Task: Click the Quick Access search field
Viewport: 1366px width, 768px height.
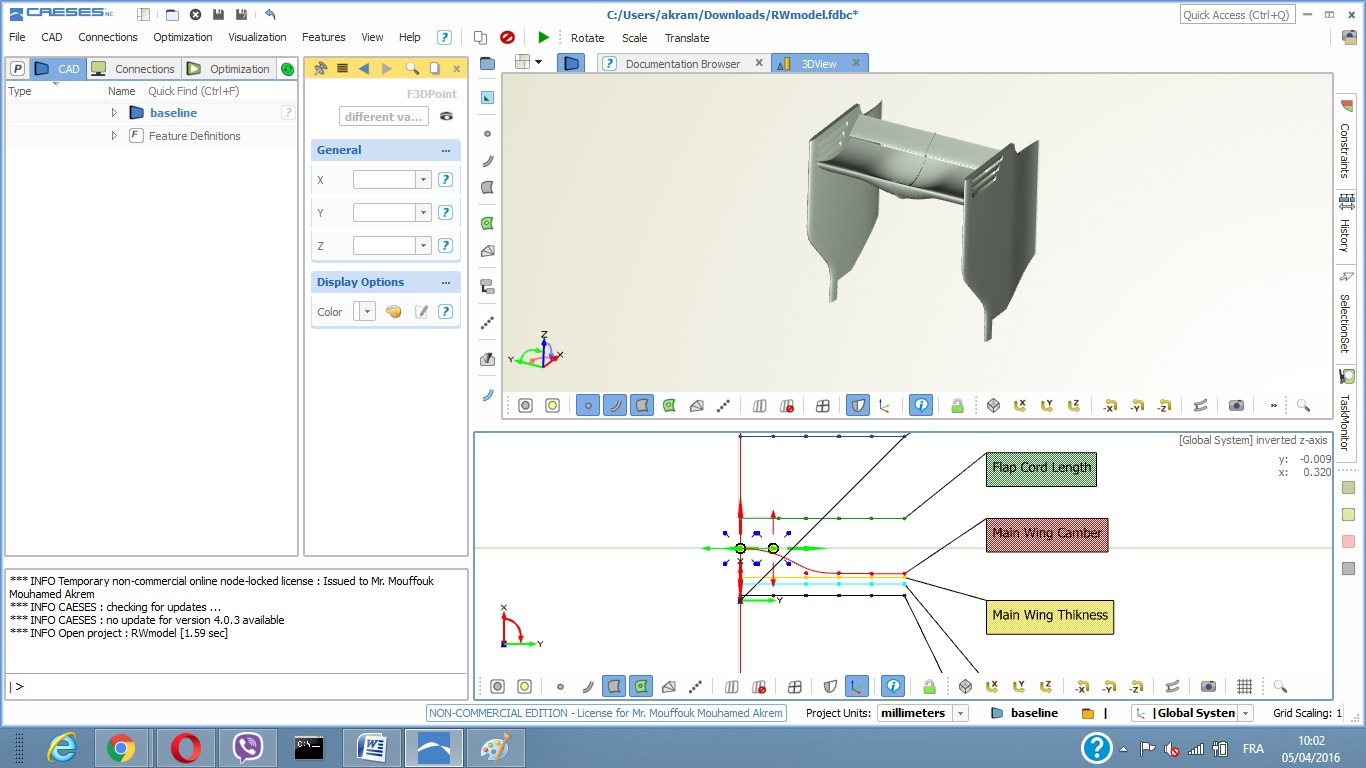Action: pos(1237,15)
